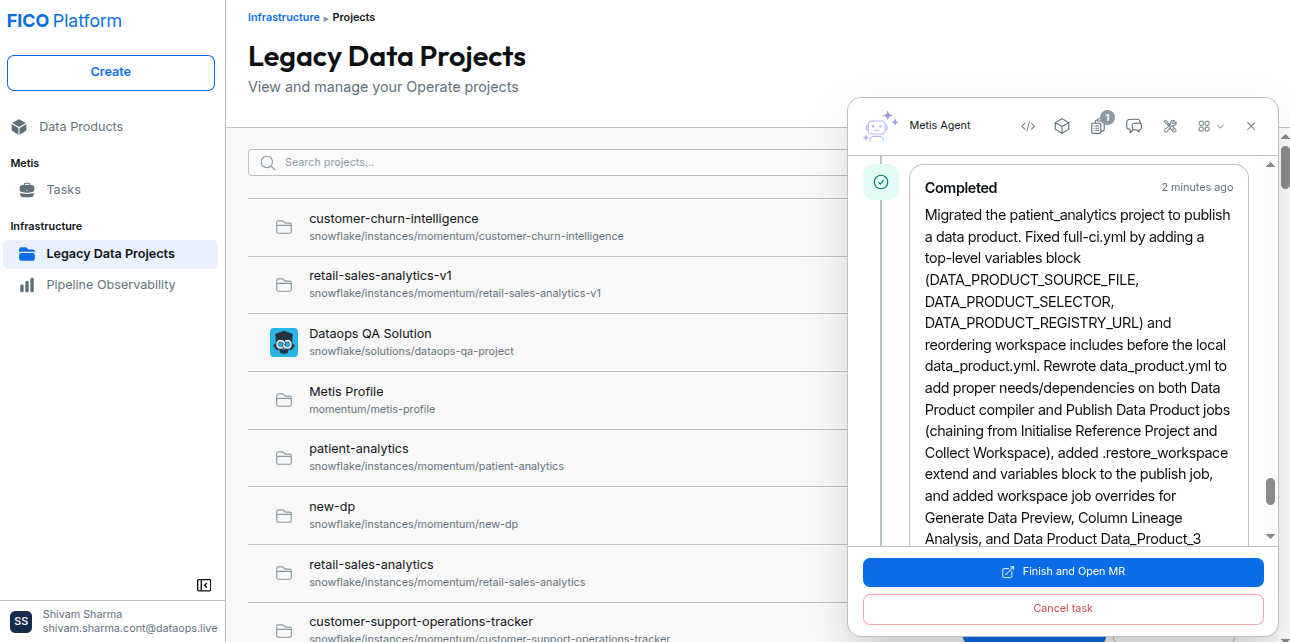Click the folder icon next to Metis Profile
Viewport: 1290px width, 642px height.
tap(284, 400)
